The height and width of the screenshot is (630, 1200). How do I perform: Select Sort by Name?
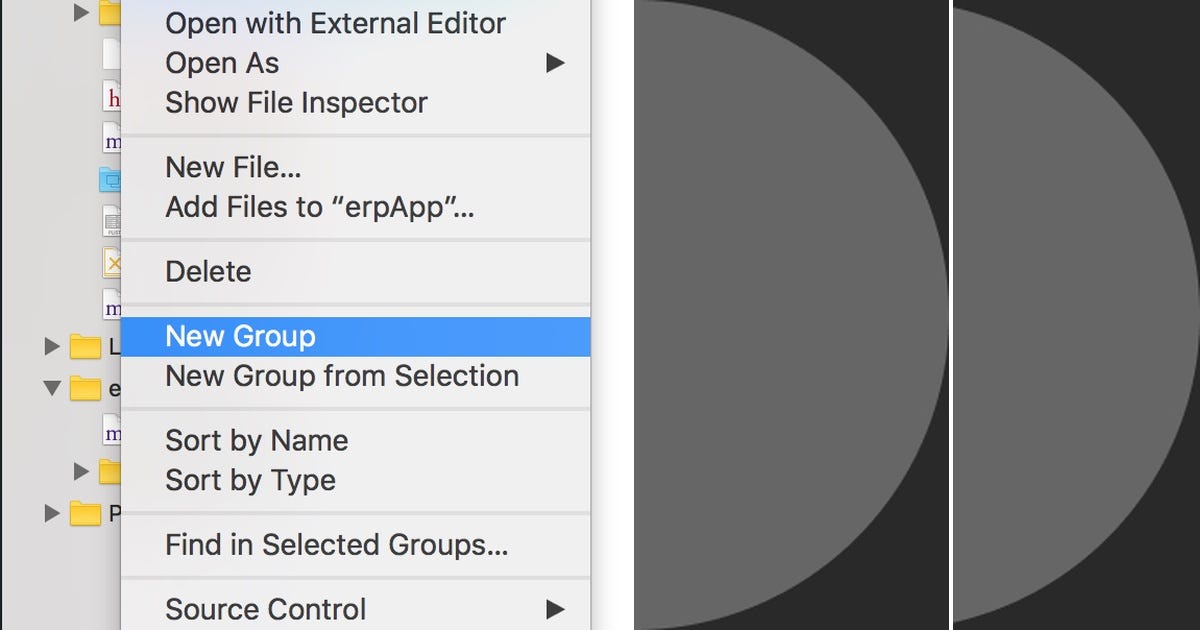257,440
